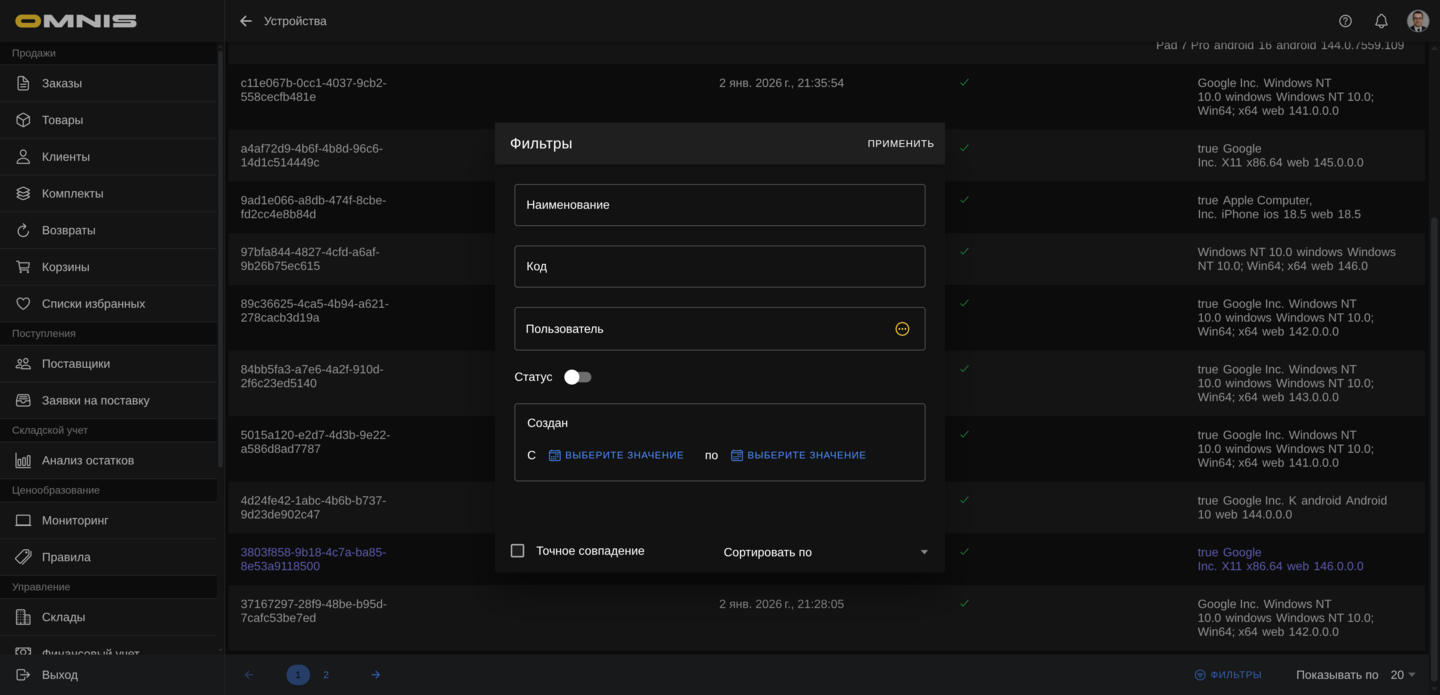Screen dimensions: 1440x695
Task: Open the Показывать по 20 dropdown
Action: (1403, 675)
